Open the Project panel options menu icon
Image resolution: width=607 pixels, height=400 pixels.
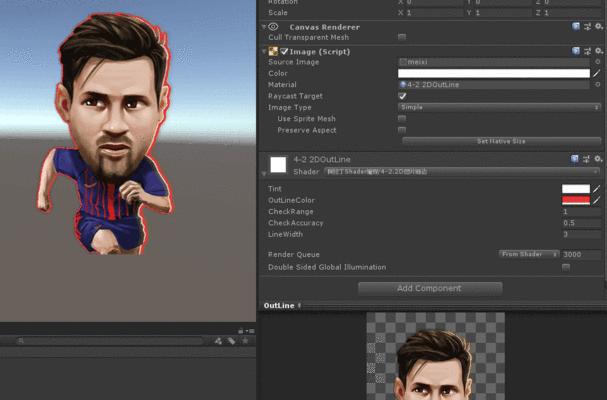[251, 331]
